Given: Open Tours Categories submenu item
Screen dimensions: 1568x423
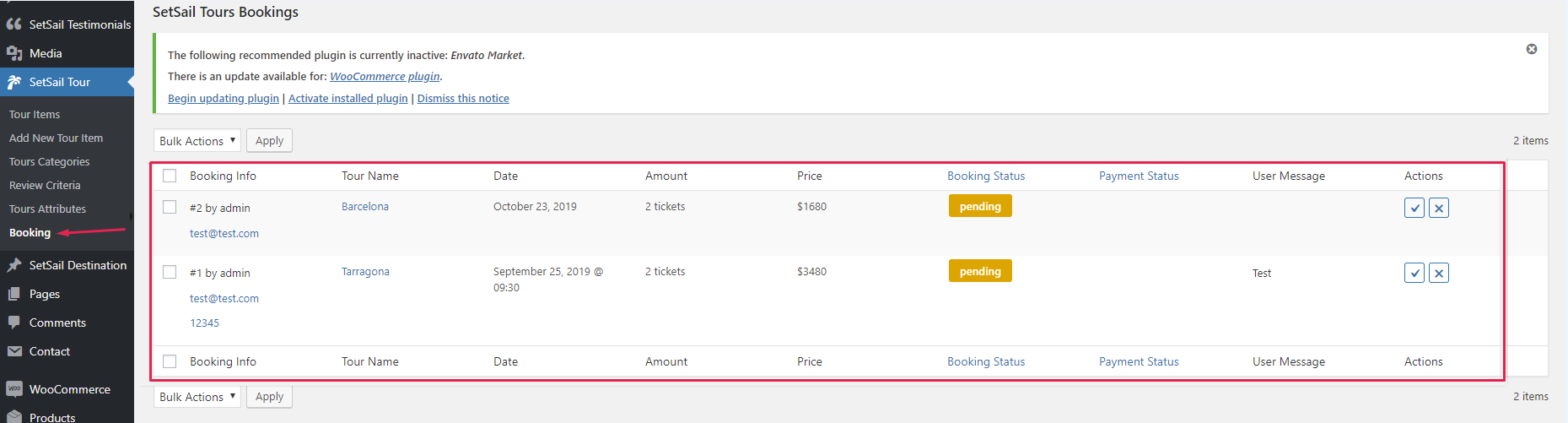Looking at the screenshot, I should click(49, 161).
